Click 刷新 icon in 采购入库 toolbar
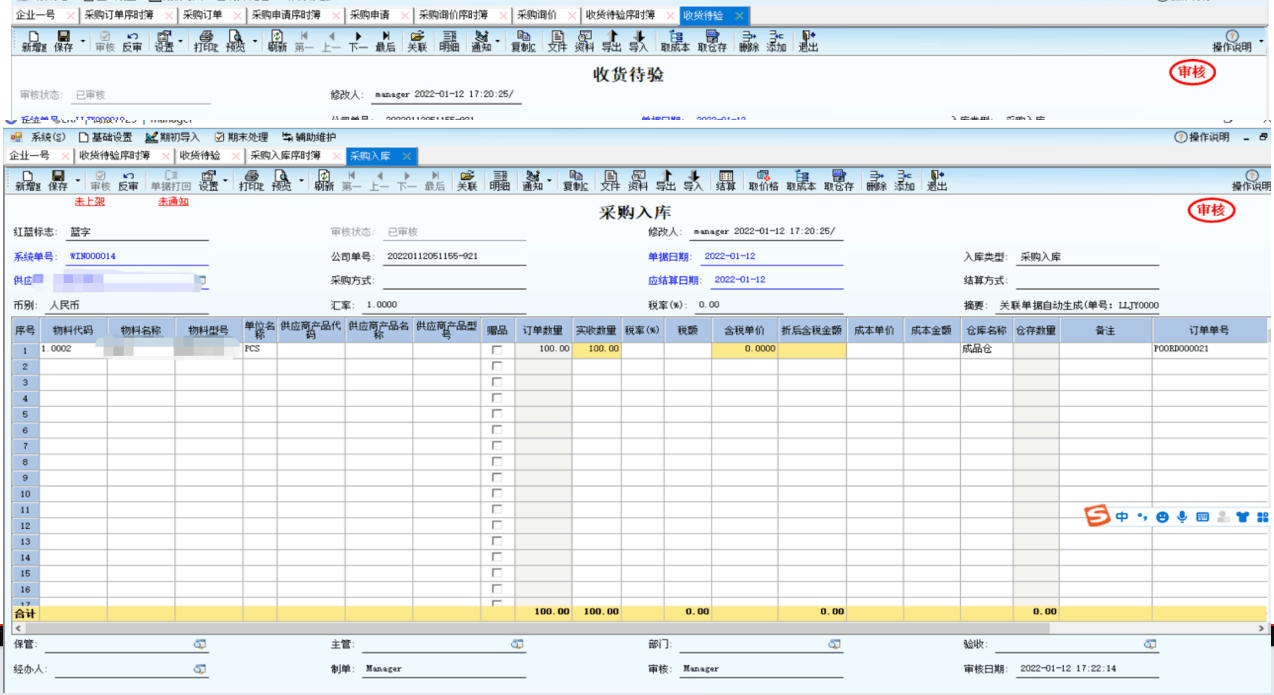 [x=323, y=180]
